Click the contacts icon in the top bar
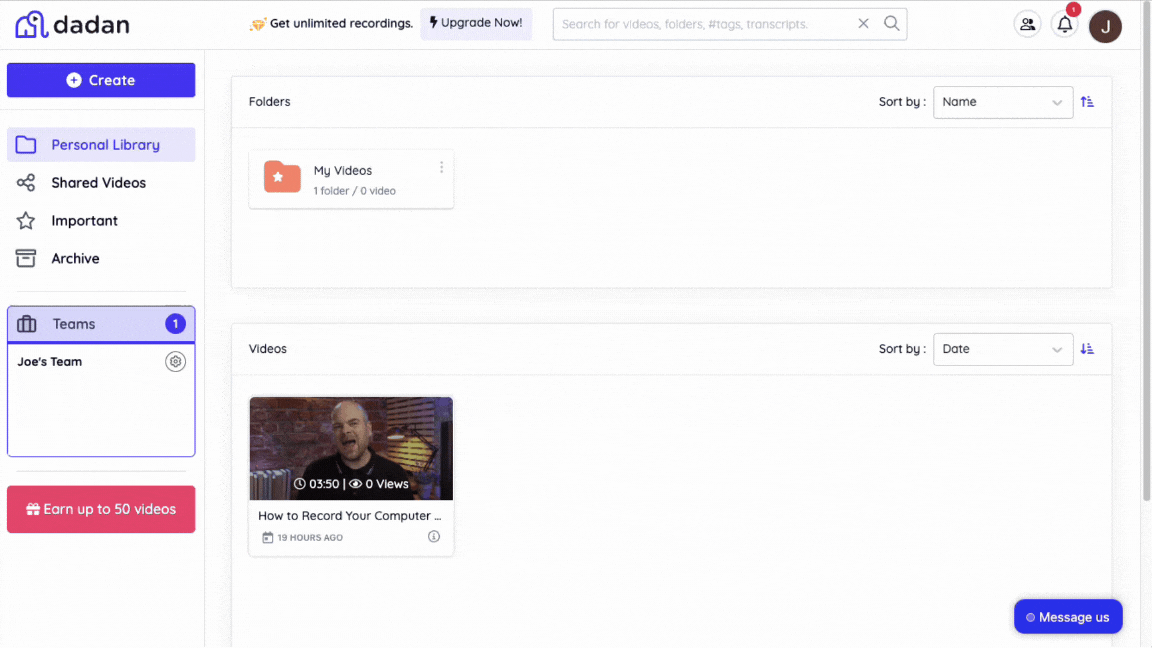1152x648 pixels. click(x=1027, y=23)
